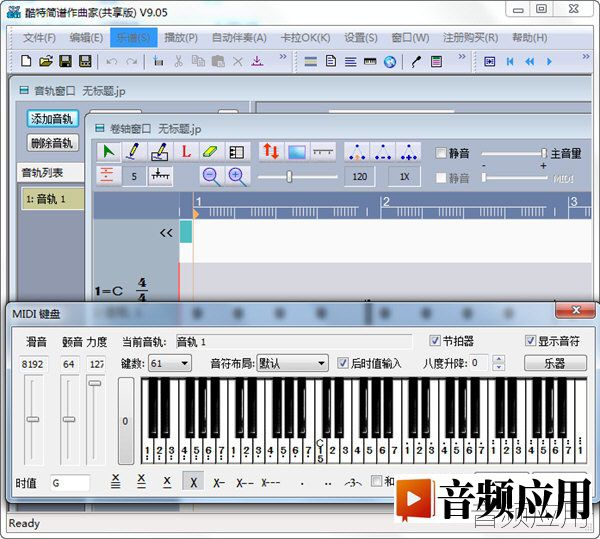Image resolution: width=600 pixels, height=539 pixels.
Task: Select the red L tool
Action: [186, 152]
